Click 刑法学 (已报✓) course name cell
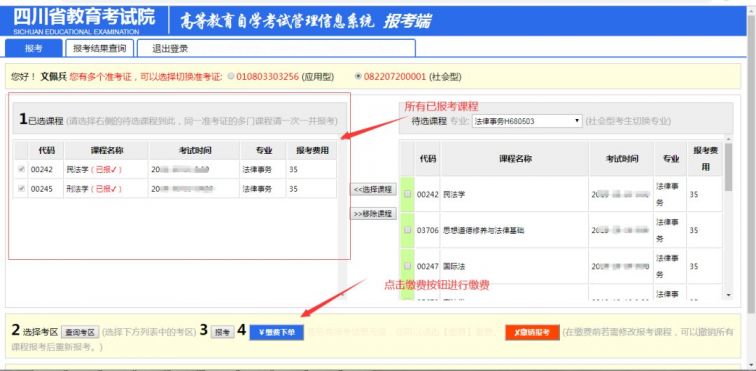This screenshot has width=756, height=371. pyautogui.click(x=106, y=189)
